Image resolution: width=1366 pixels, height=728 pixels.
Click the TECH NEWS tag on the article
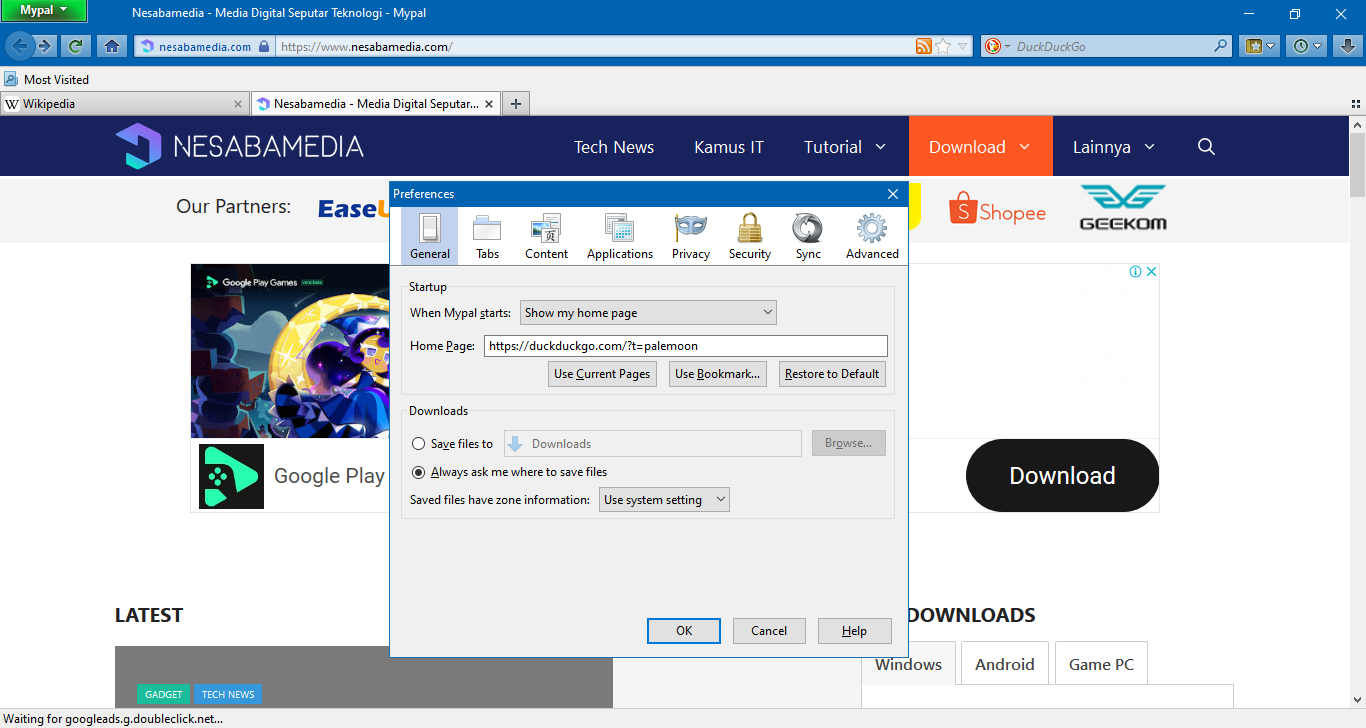coord(228,694)
